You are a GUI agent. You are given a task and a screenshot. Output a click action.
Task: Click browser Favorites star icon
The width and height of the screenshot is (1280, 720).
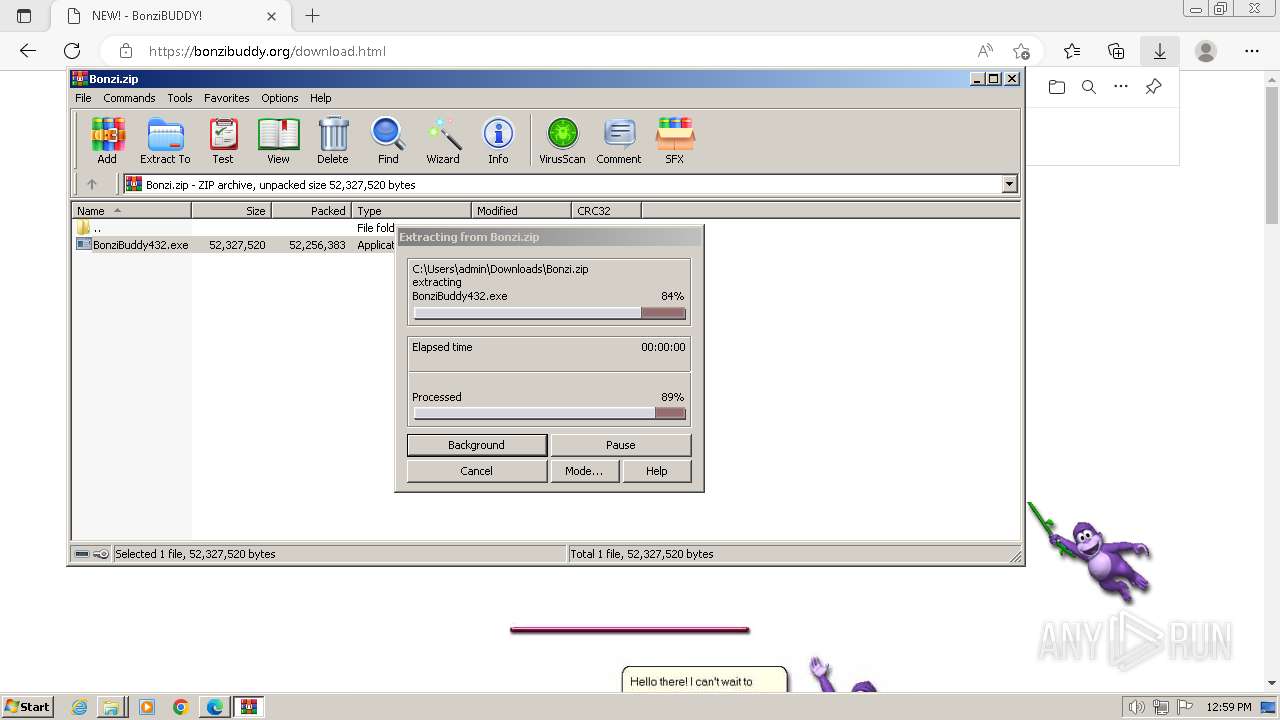point(1072,51)
